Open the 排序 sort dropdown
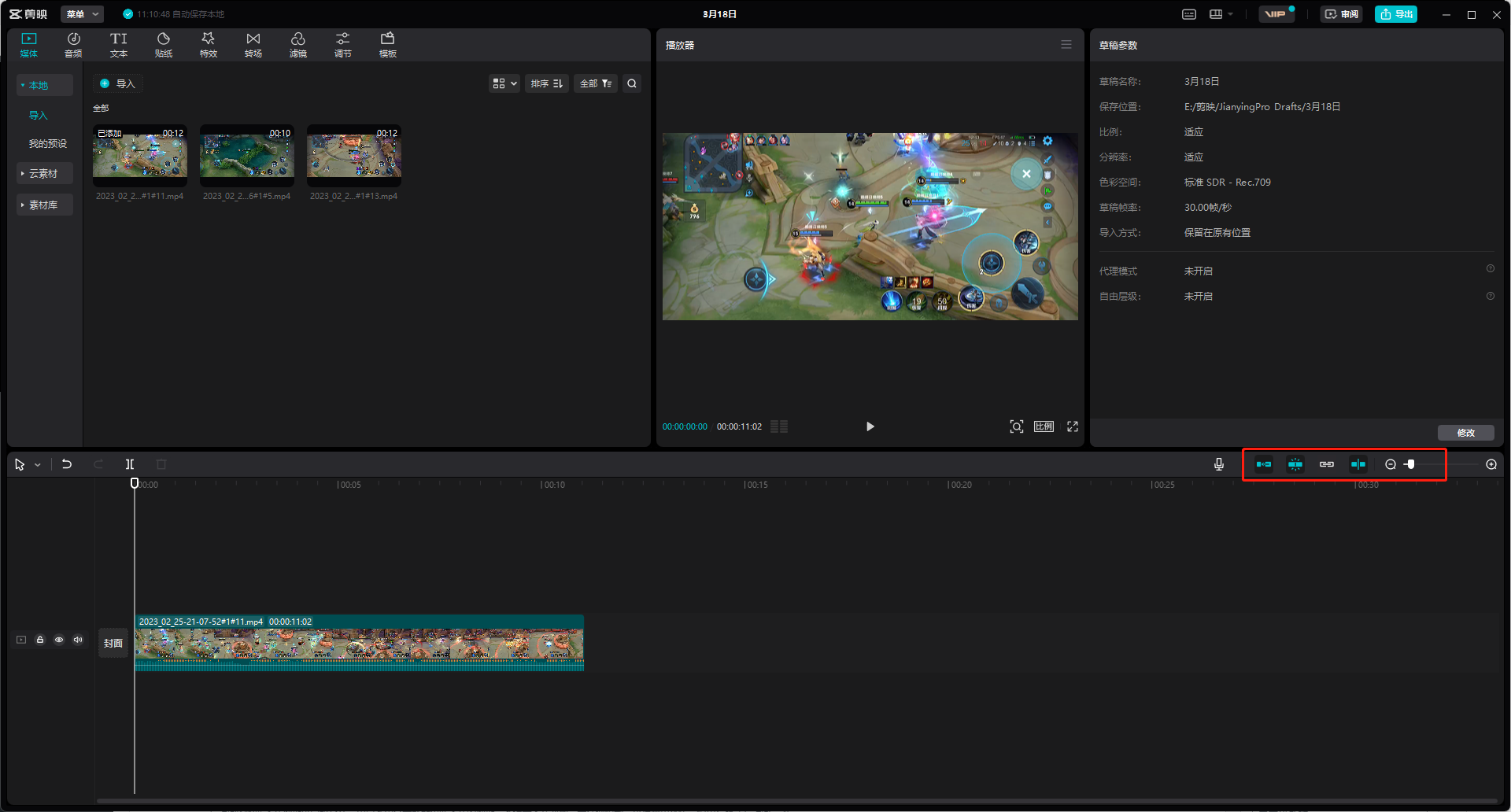 coord(547,83)
